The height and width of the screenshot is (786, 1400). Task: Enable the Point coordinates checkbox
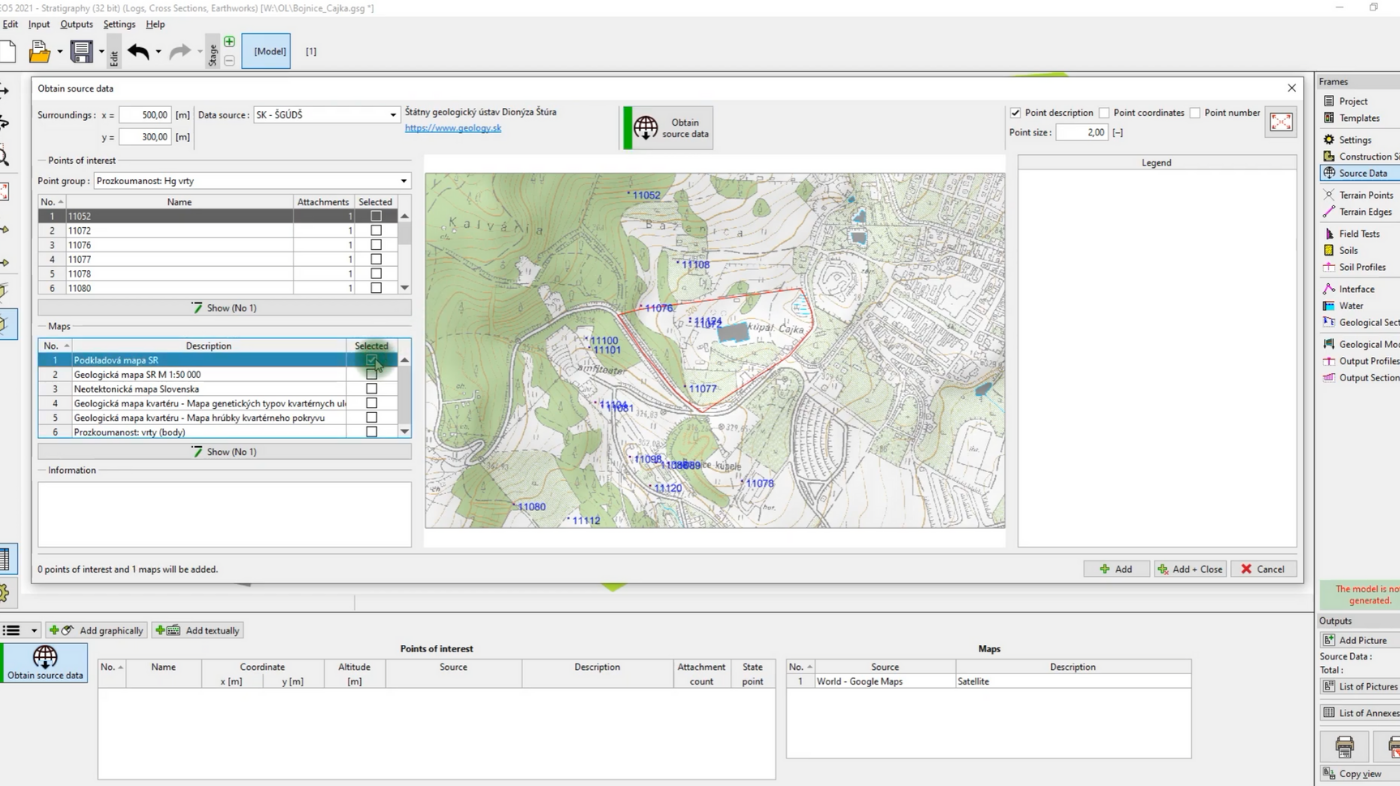tap(1104, 113)
